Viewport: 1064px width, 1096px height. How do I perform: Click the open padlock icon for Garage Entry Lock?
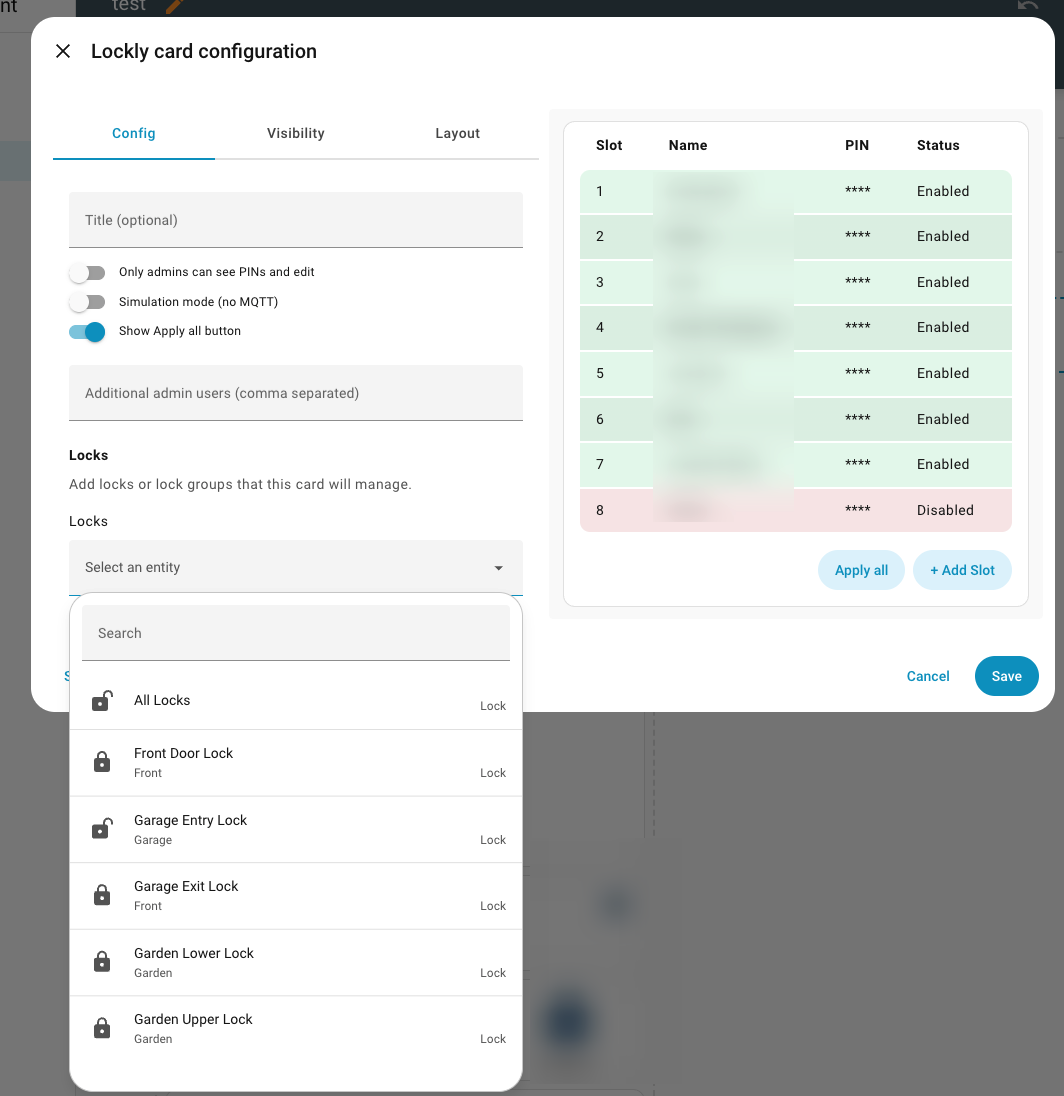(x=101, y=829)
